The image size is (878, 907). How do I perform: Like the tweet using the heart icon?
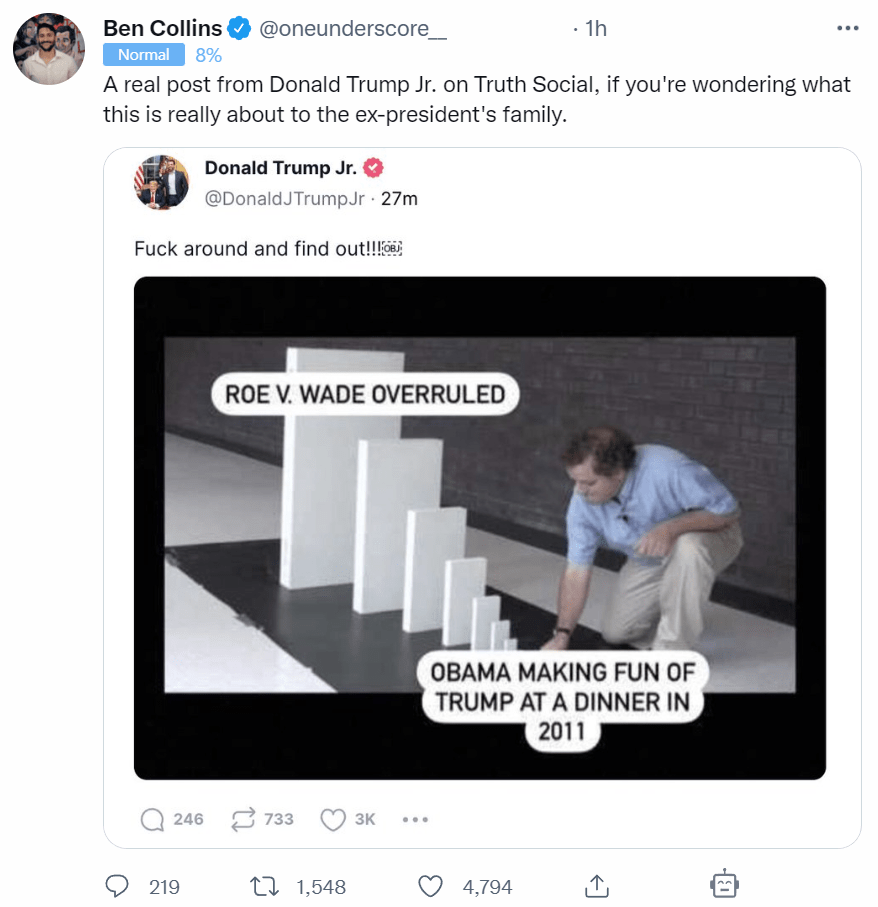pyautogui.click(x=430, y=886)
